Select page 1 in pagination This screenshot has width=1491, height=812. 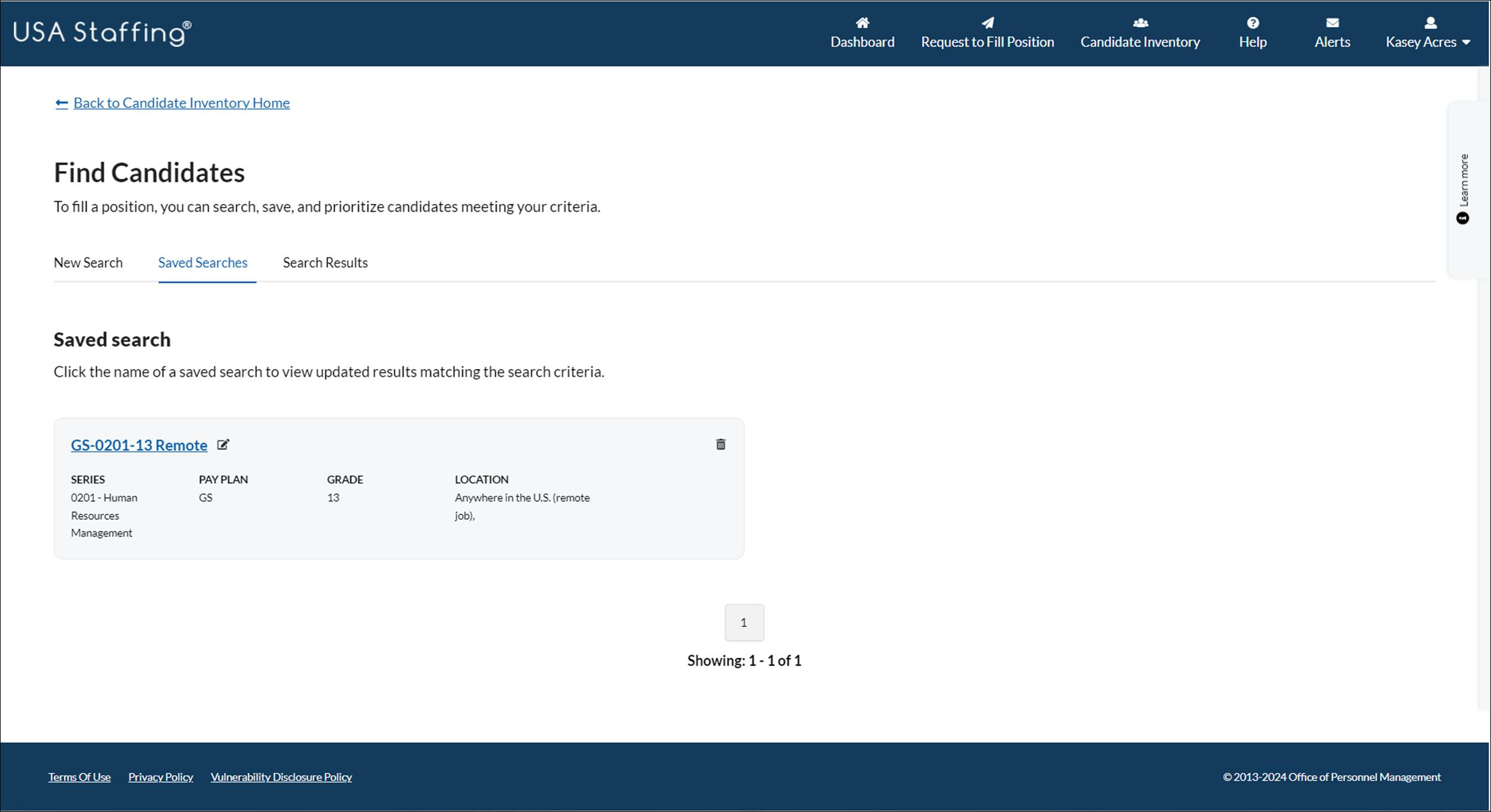click(744, 622)
